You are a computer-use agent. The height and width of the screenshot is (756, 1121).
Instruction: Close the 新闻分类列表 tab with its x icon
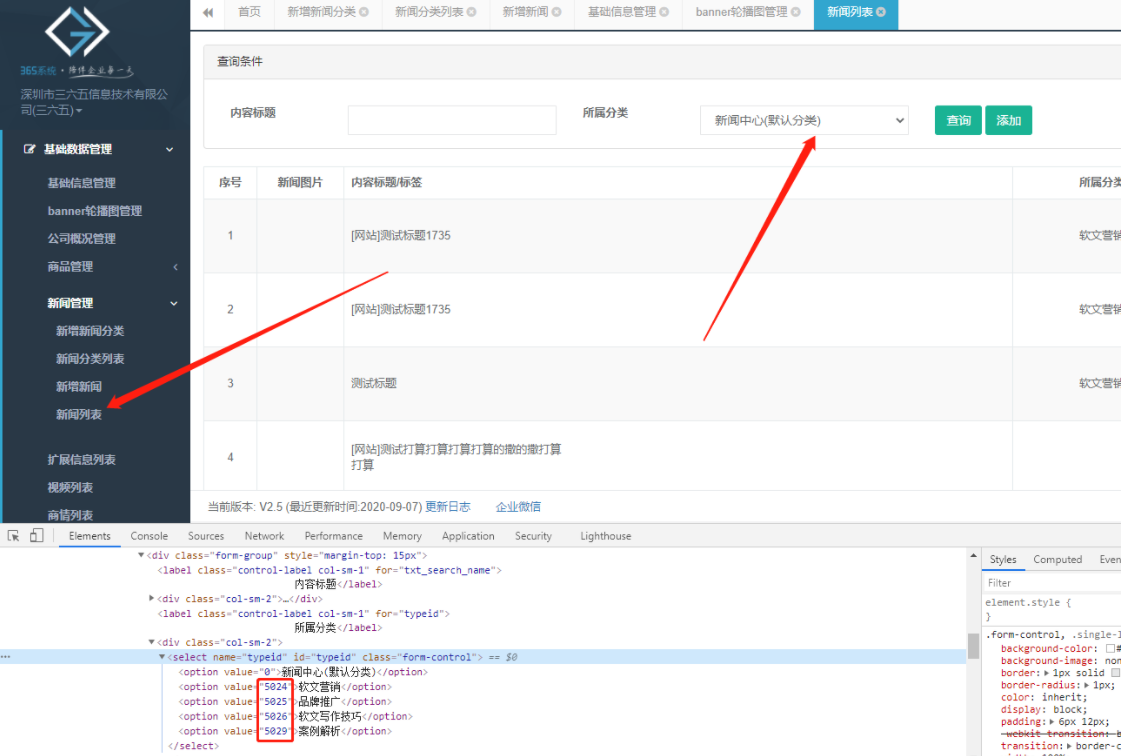[x=471, y=12]
